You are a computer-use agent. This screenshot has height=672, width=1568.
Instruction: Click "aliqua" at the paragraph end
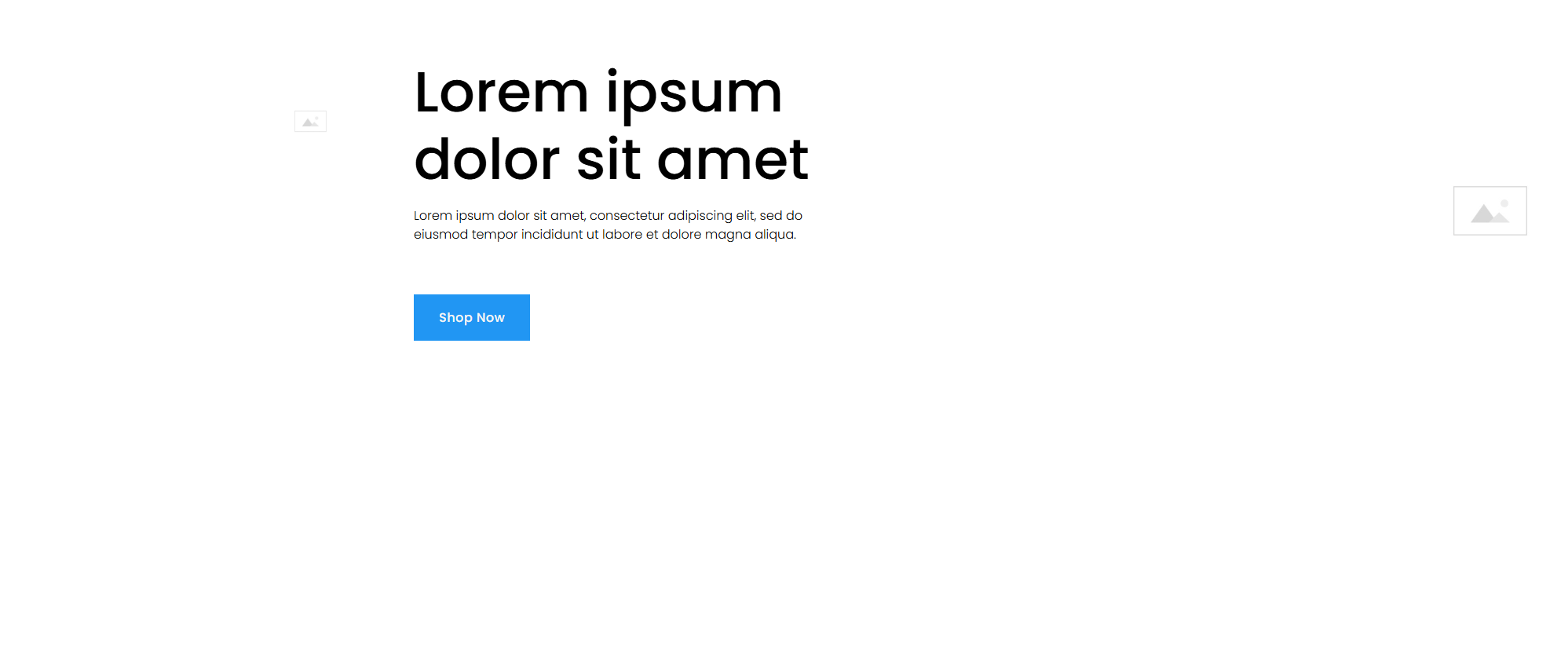774,234
